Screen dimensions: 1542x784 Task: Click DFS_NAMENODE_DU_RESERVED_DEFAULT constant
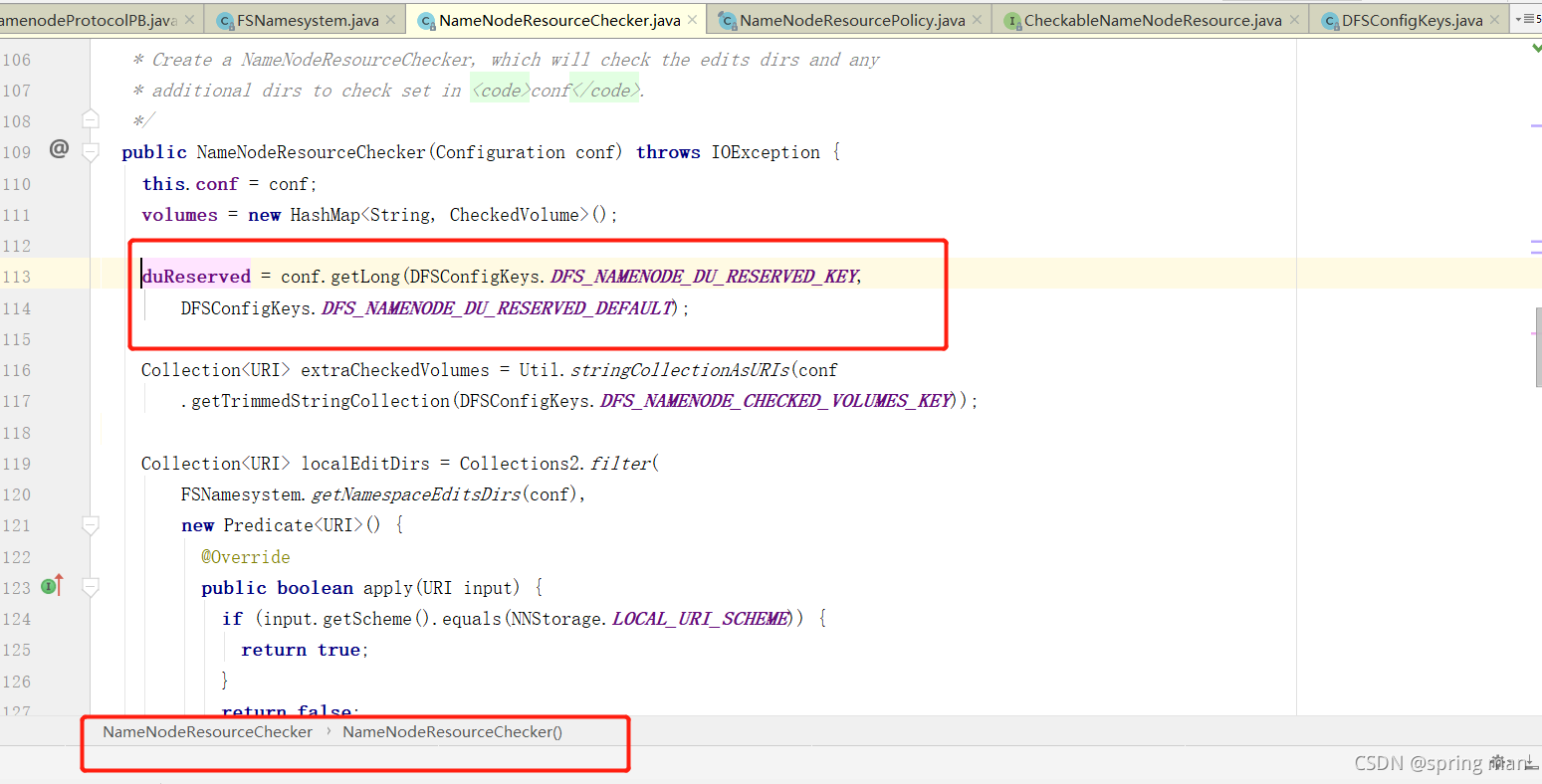tap(498, 308)
